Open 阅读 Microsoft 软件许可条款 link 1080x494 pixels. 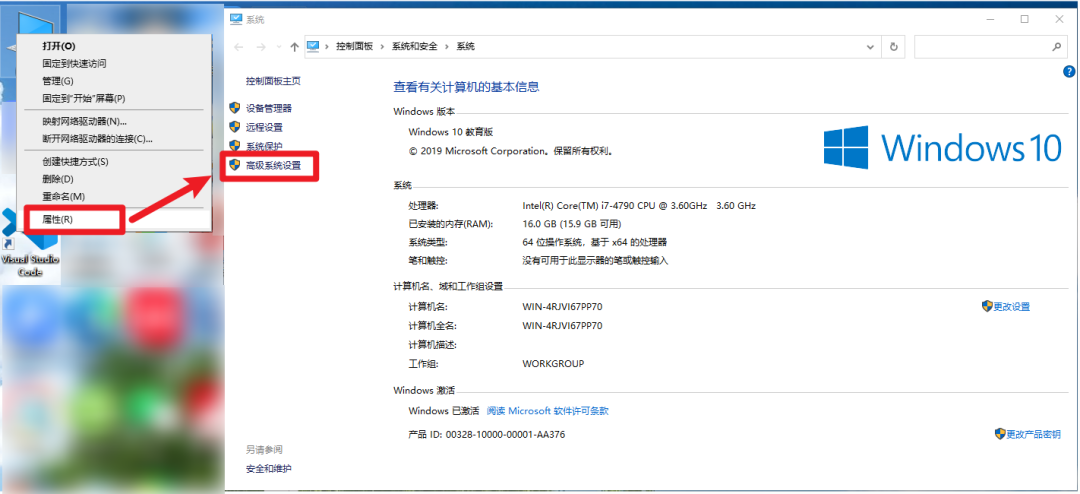pos(548,411)
